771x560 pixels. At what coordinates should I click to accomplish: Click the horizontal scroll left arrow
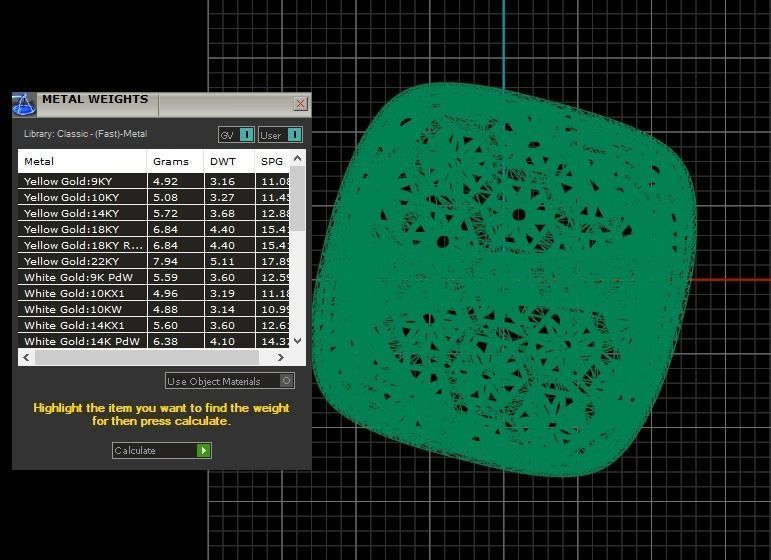coord(27,357)
